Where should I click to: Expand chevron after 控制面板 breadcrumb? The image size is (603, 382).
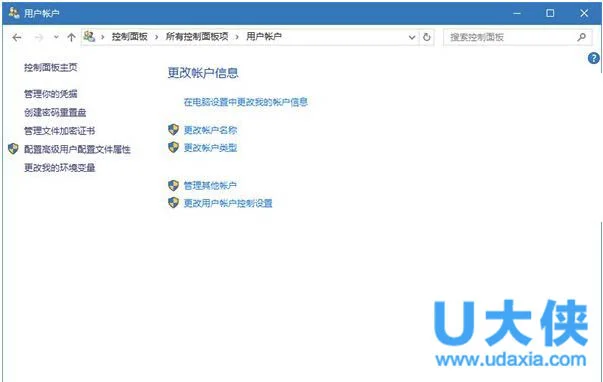coord(157,37)
